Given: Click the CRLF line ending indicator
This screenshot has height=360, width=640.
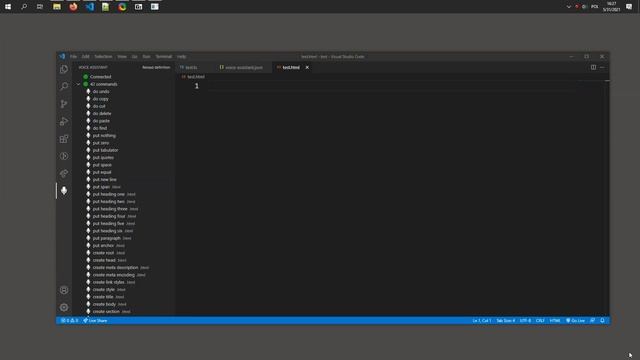Looking at the screenshot, I should pos(540,320).
